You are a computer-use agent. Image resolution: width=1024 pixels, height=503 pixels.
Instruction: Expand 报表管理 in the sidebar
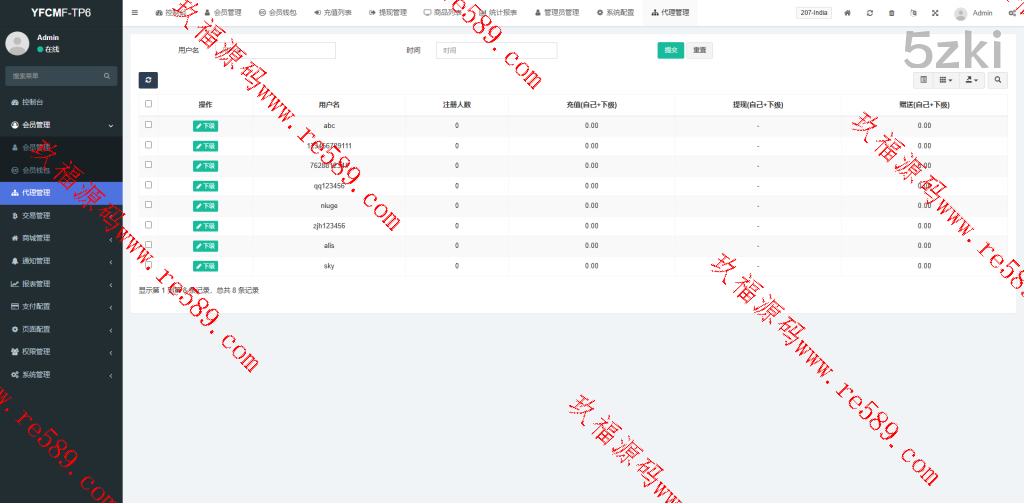pyautogui.click(x=60, y=284)
